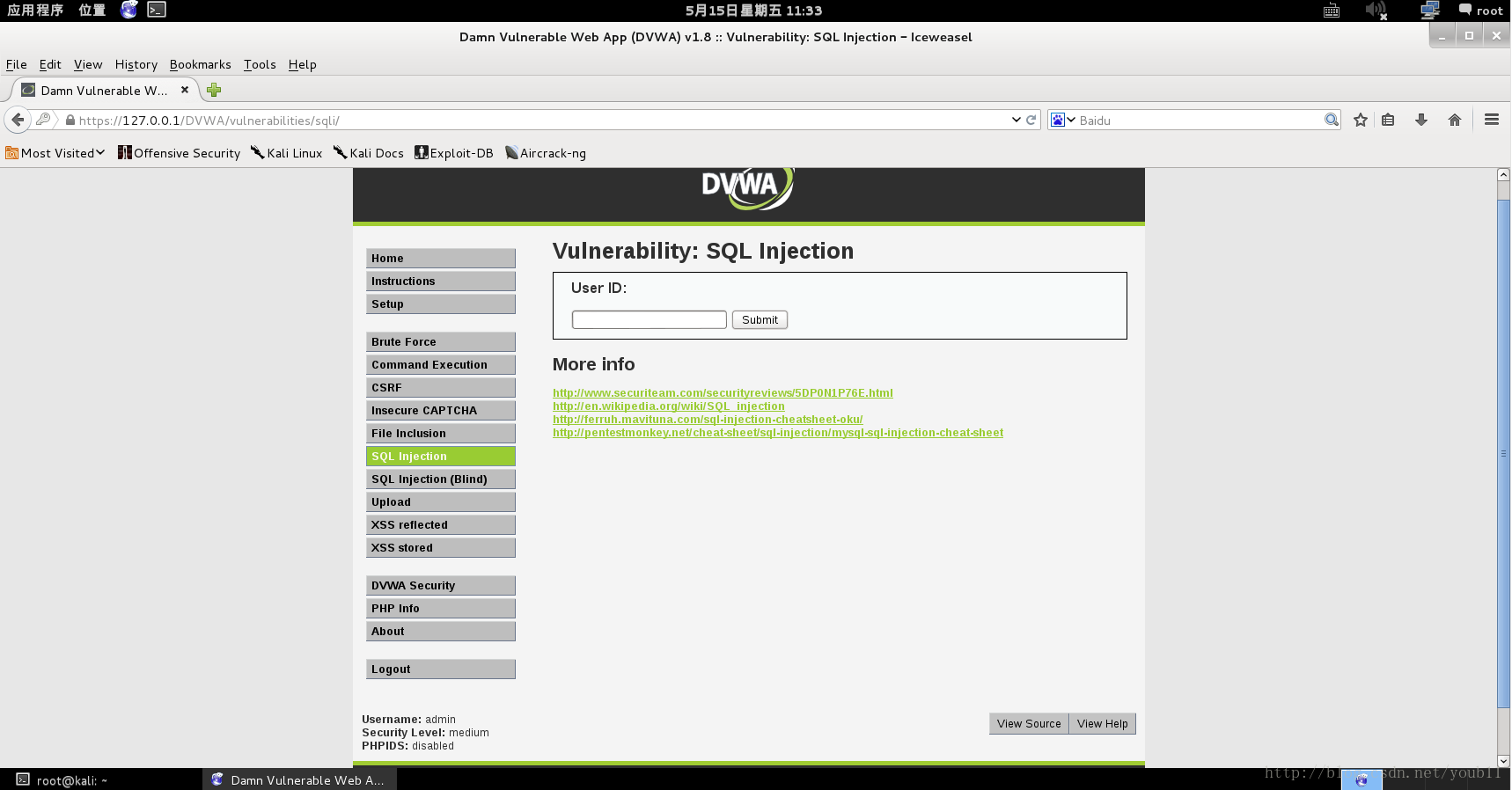Screen dimensions: 1512x790
Task: Click the page scrollbar down arrow
Action: coord(1504,761)
